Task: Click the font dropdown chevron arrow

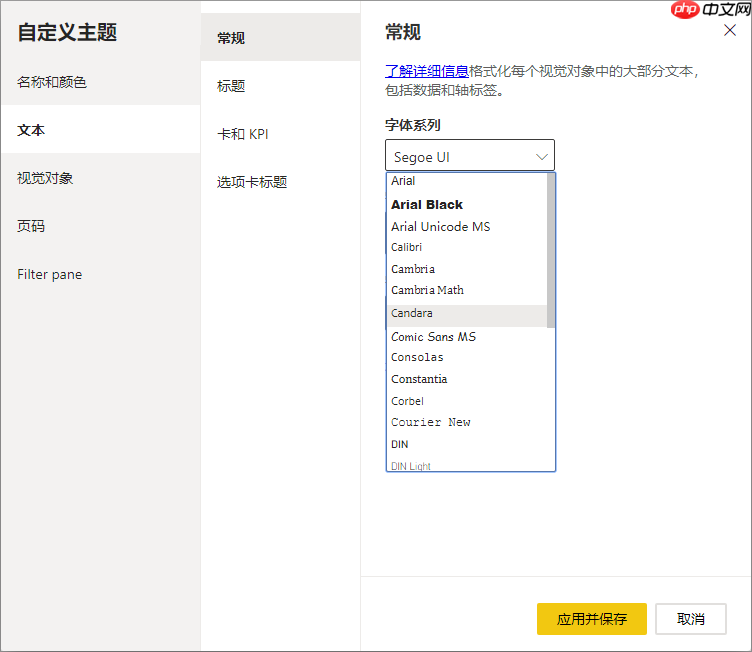Action: click(541, 157)
